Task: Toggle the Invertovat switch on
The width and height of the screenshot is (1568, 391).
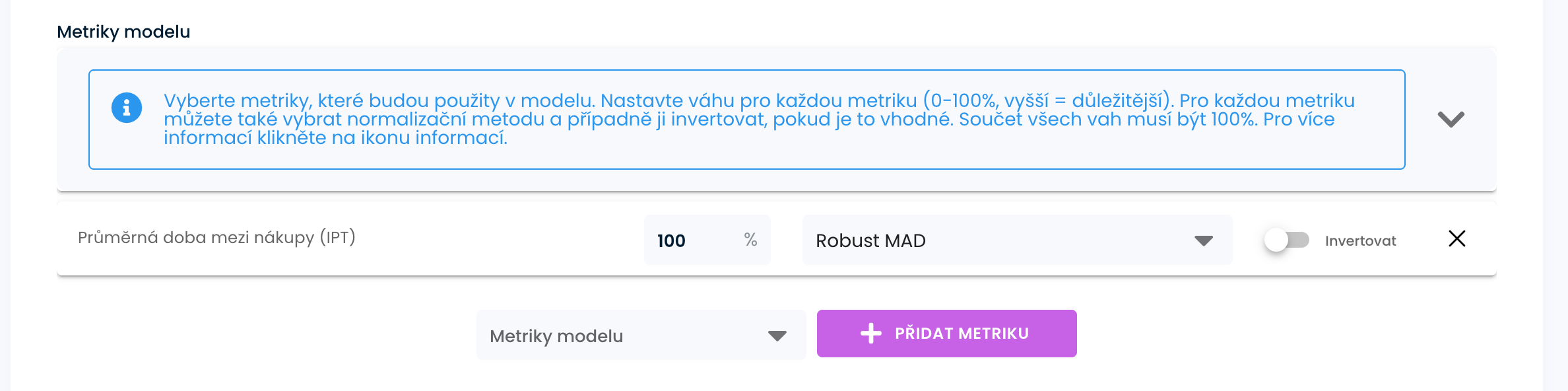Action: click(x=1287, y=240)
